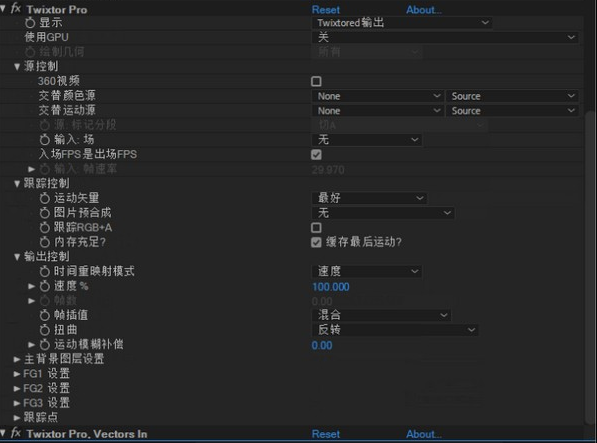Click the 使用GPU label
The height and width of the screenshot is (443, 597).
coord(46,37)
